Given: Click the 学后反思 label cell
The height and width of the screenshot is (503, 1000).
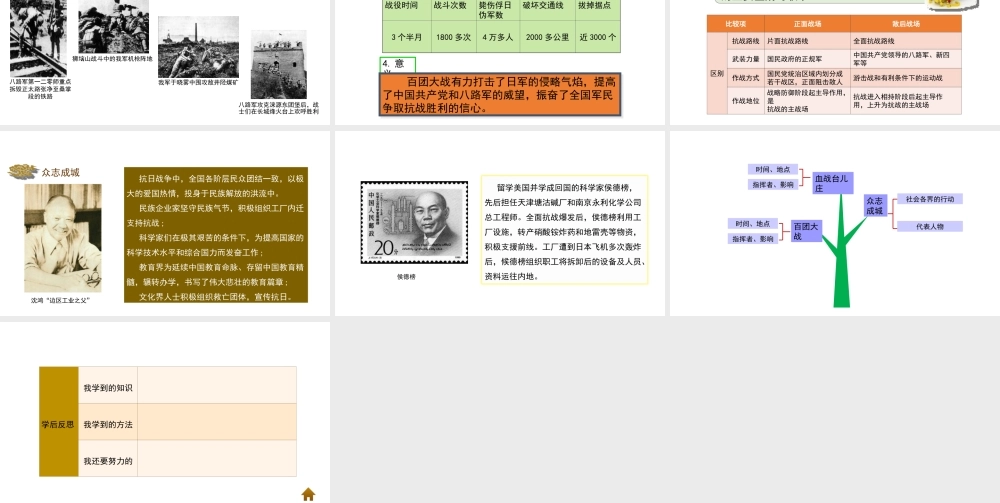Looking at the screenshot, I should coord(59,421).
